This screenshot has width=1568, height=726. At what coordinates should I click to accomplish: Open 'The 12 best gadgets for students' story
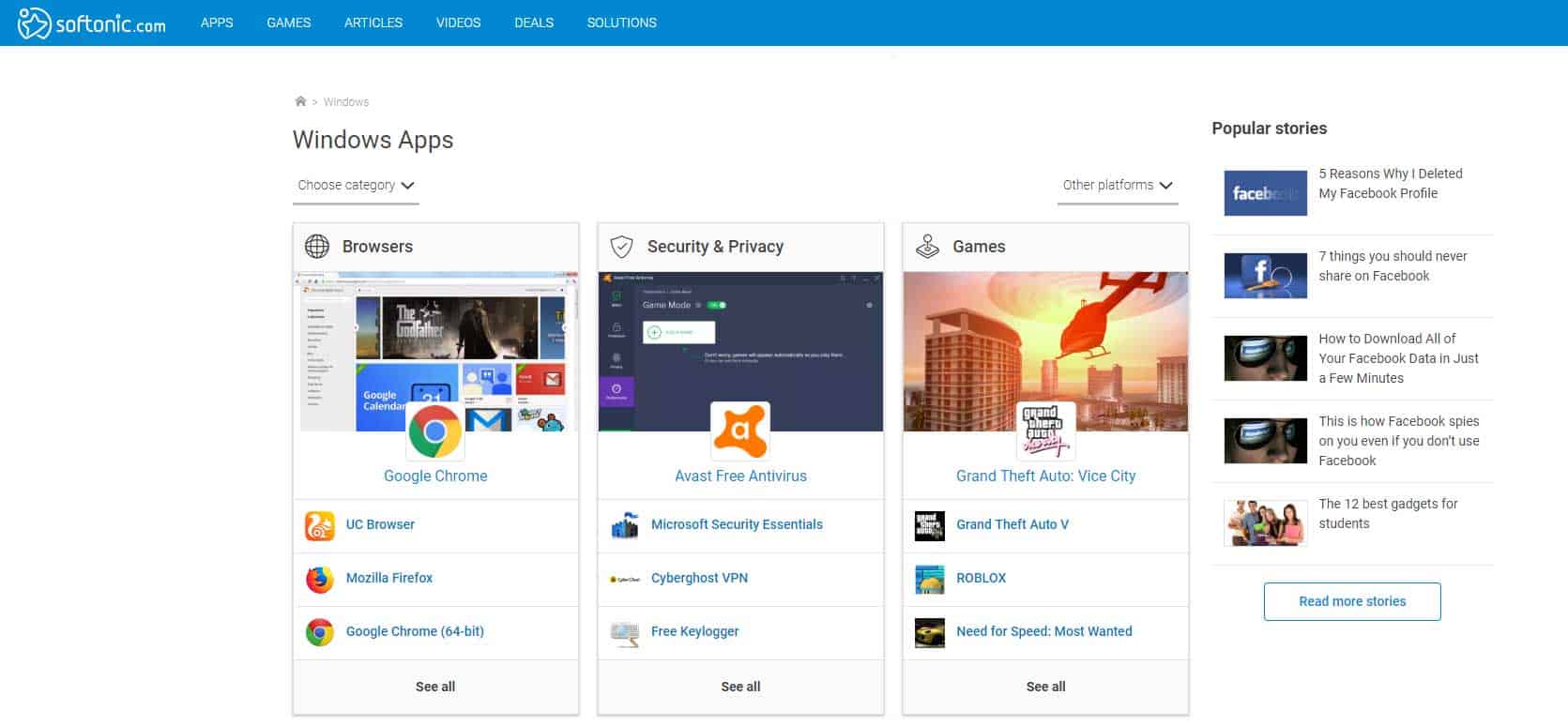coord(1388,513)
